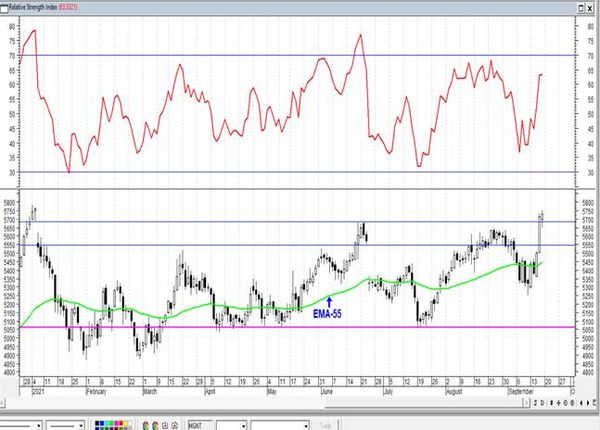600x430 pixels.
Task: Open the line style dropdown arrow
Action: 39,426
